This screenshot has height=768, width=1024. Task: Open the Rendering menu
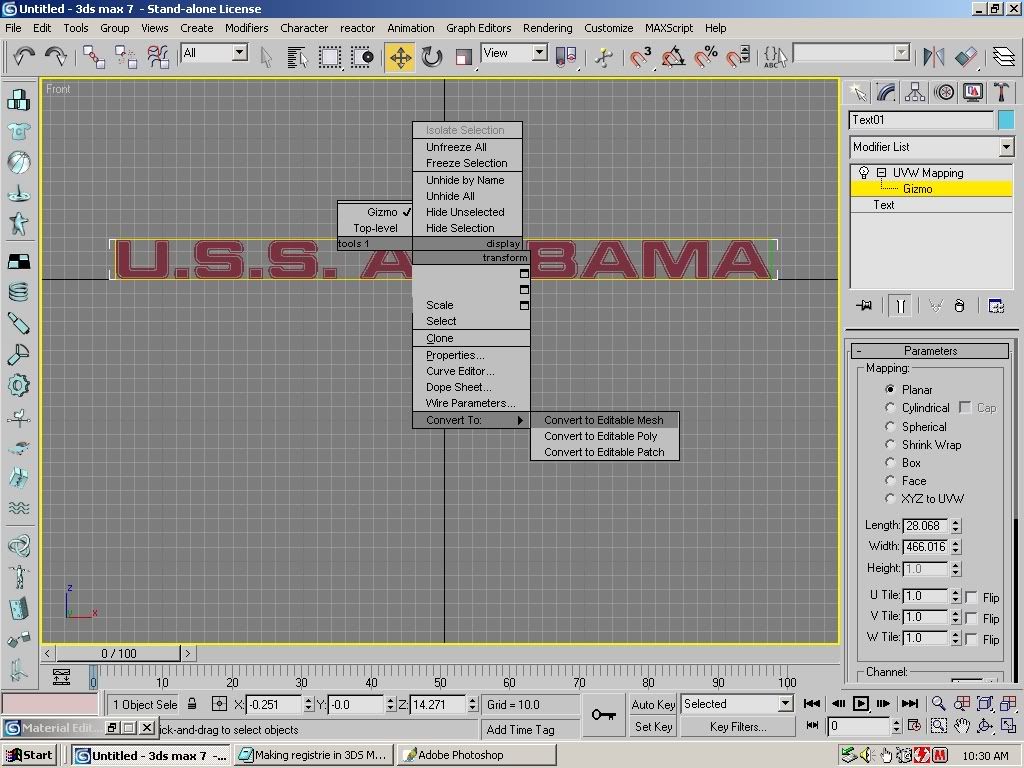pyautogui.click(x=547, y=28)
